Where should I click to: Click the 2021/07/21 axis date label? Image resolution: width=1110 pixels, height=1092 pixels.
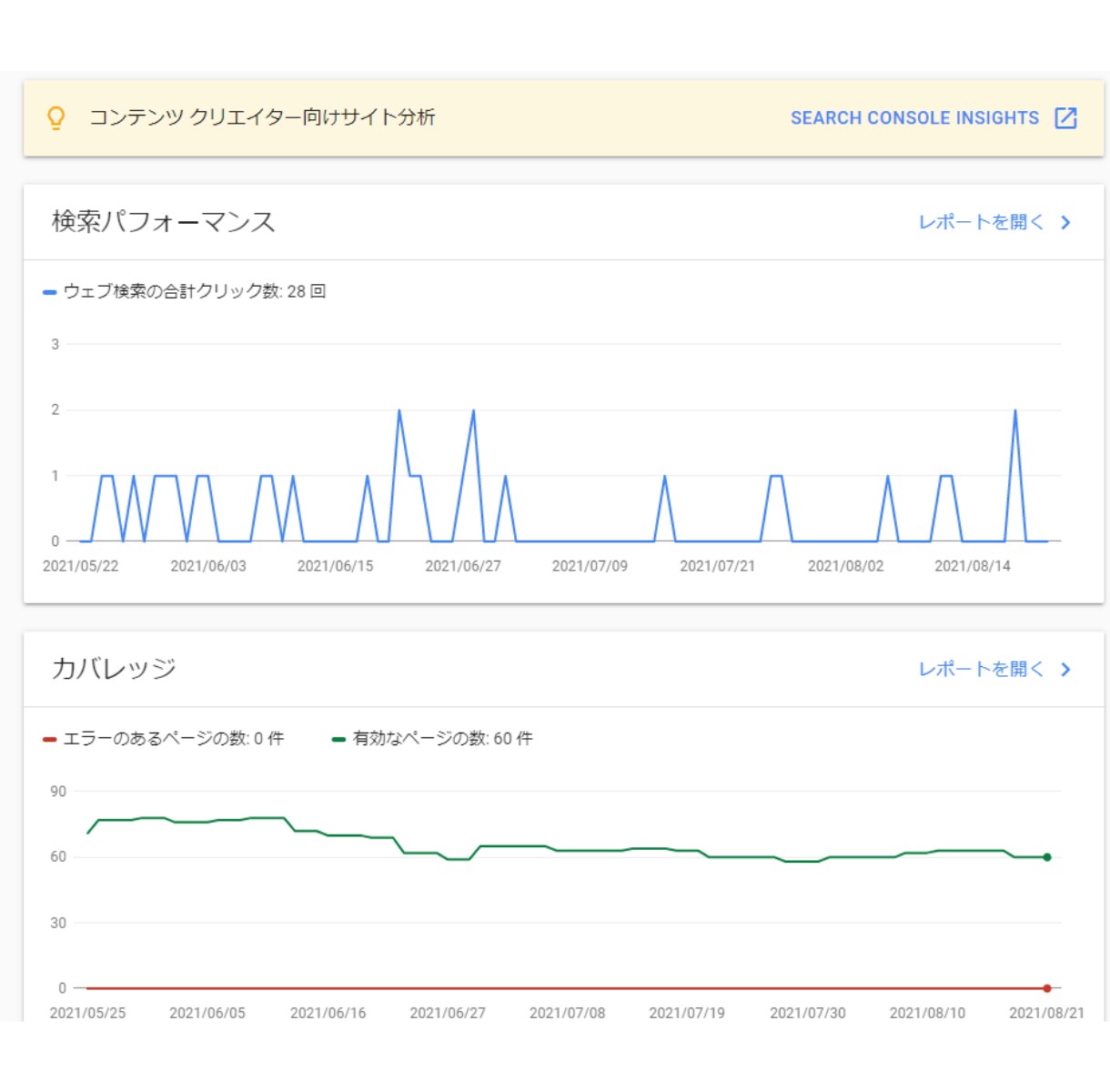tap(718, 566)
